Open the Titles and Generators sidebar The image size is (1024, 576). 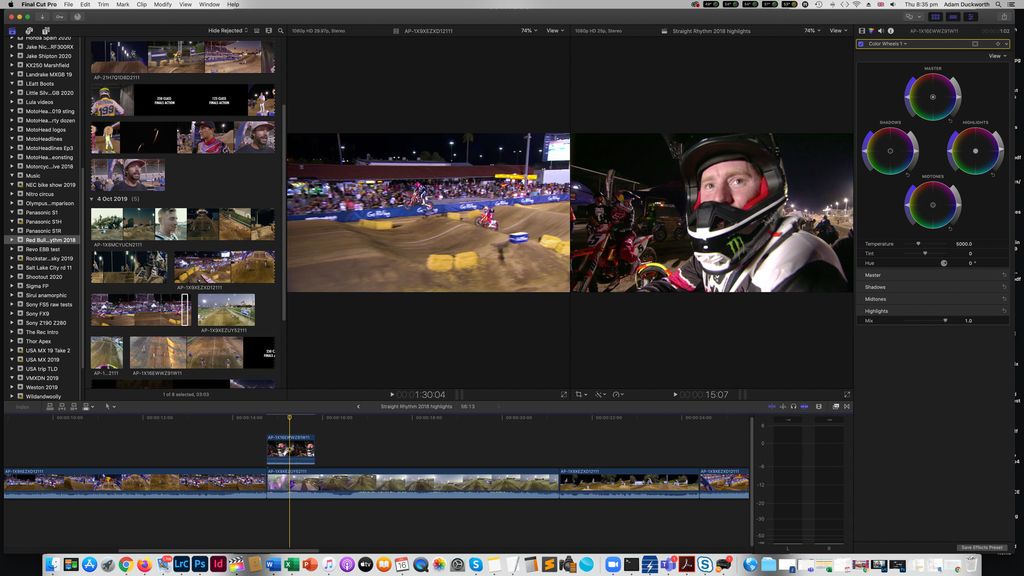(x=46, y=31)
